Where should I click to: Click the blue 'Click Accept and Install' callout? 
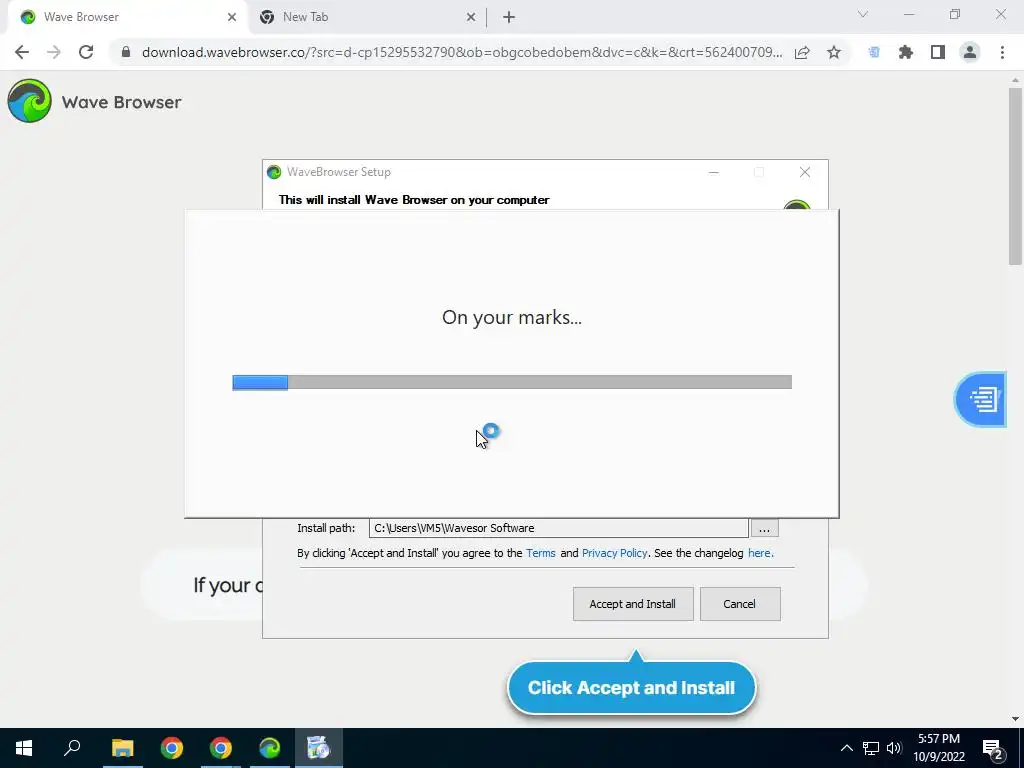(632, 688)
